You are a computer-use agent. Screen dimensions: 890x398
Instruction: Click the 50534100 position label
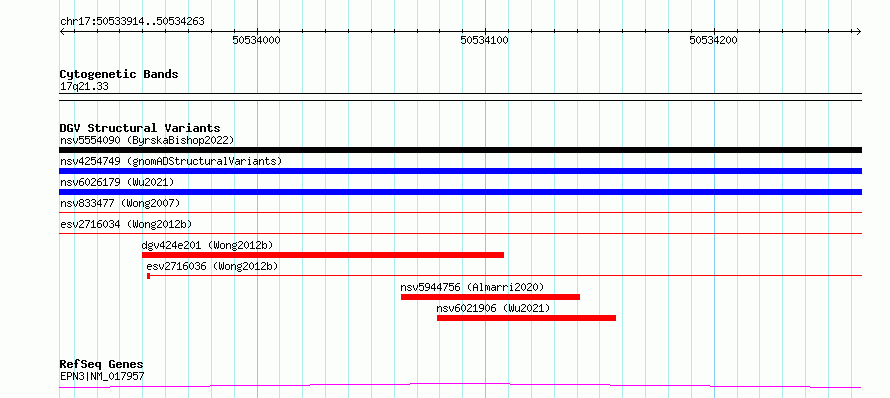coord(485,40)
